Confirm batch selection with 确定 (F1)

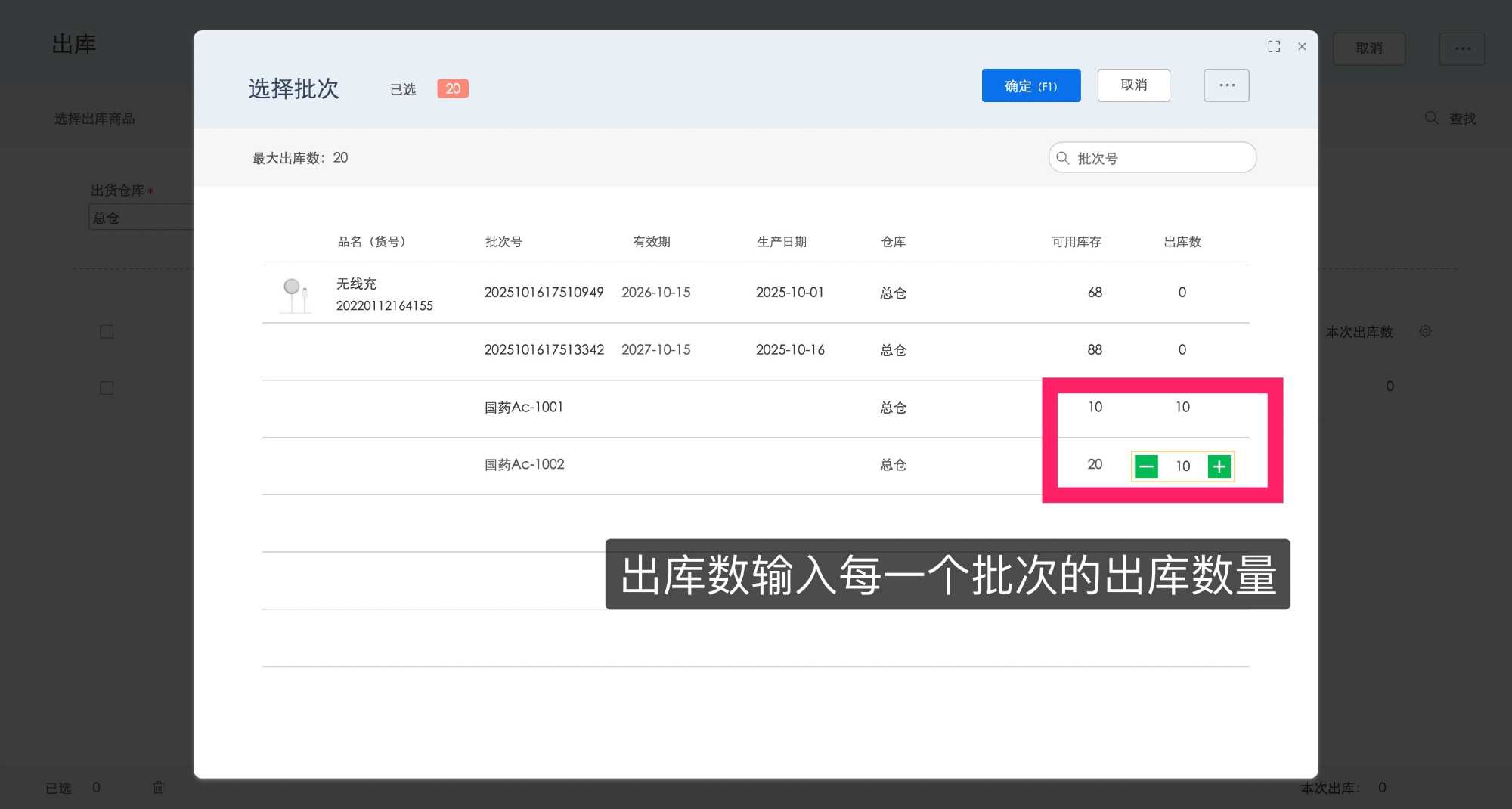pyautogui.click(x=1030, y=85)
